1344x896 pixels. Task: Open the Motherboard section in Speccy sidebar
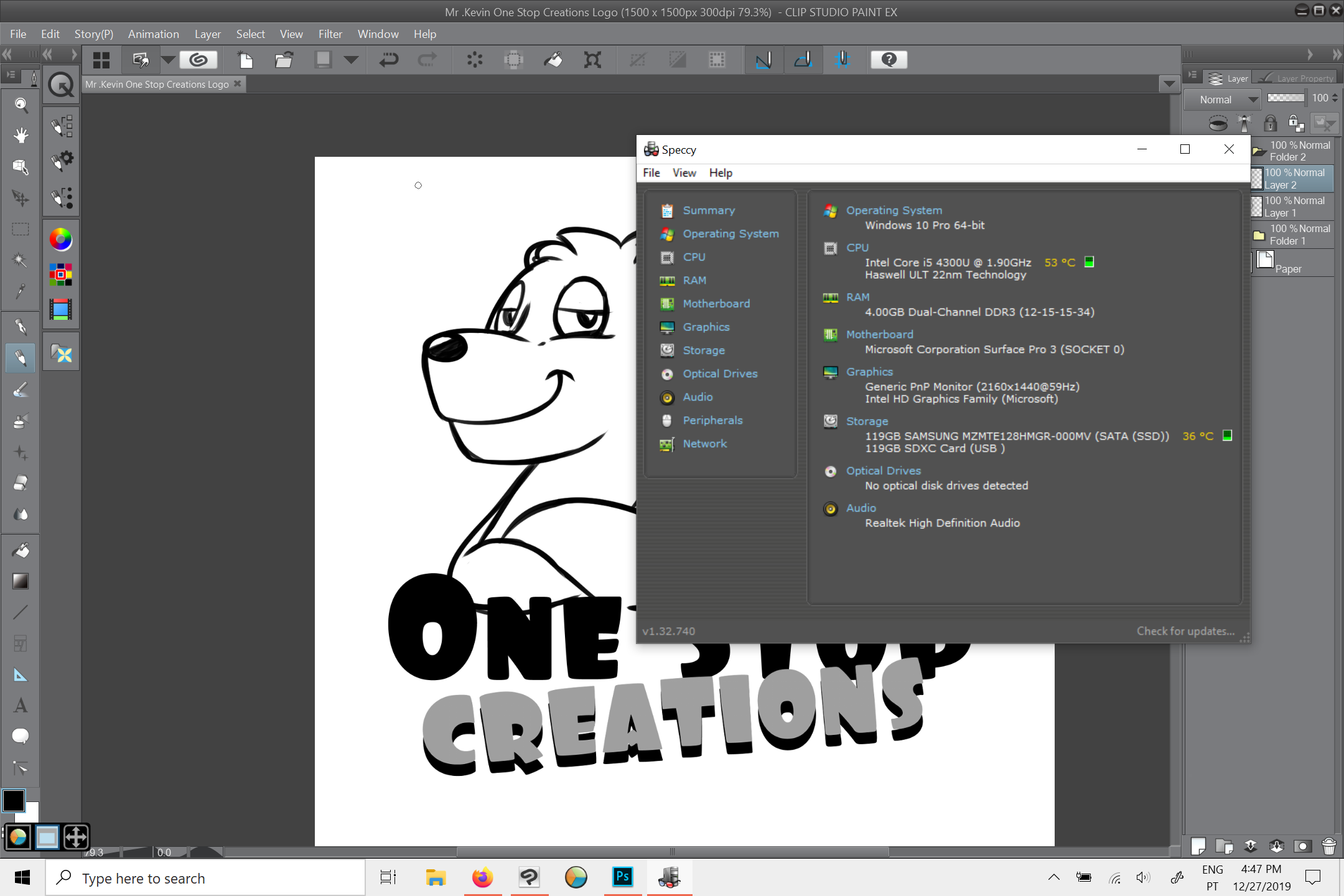(716, 304)
